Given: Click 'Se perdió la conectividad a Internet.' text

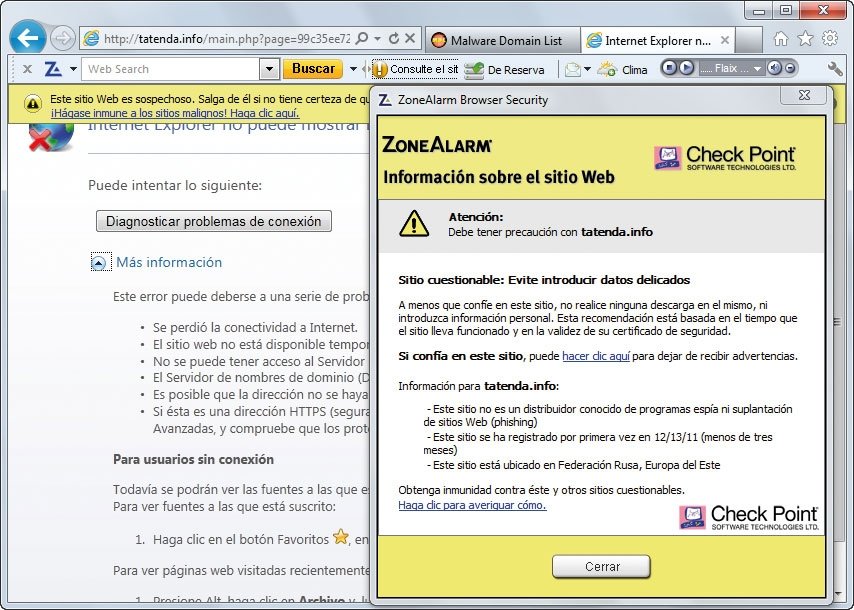Looking at the screenshot, I should pos(255,327).
